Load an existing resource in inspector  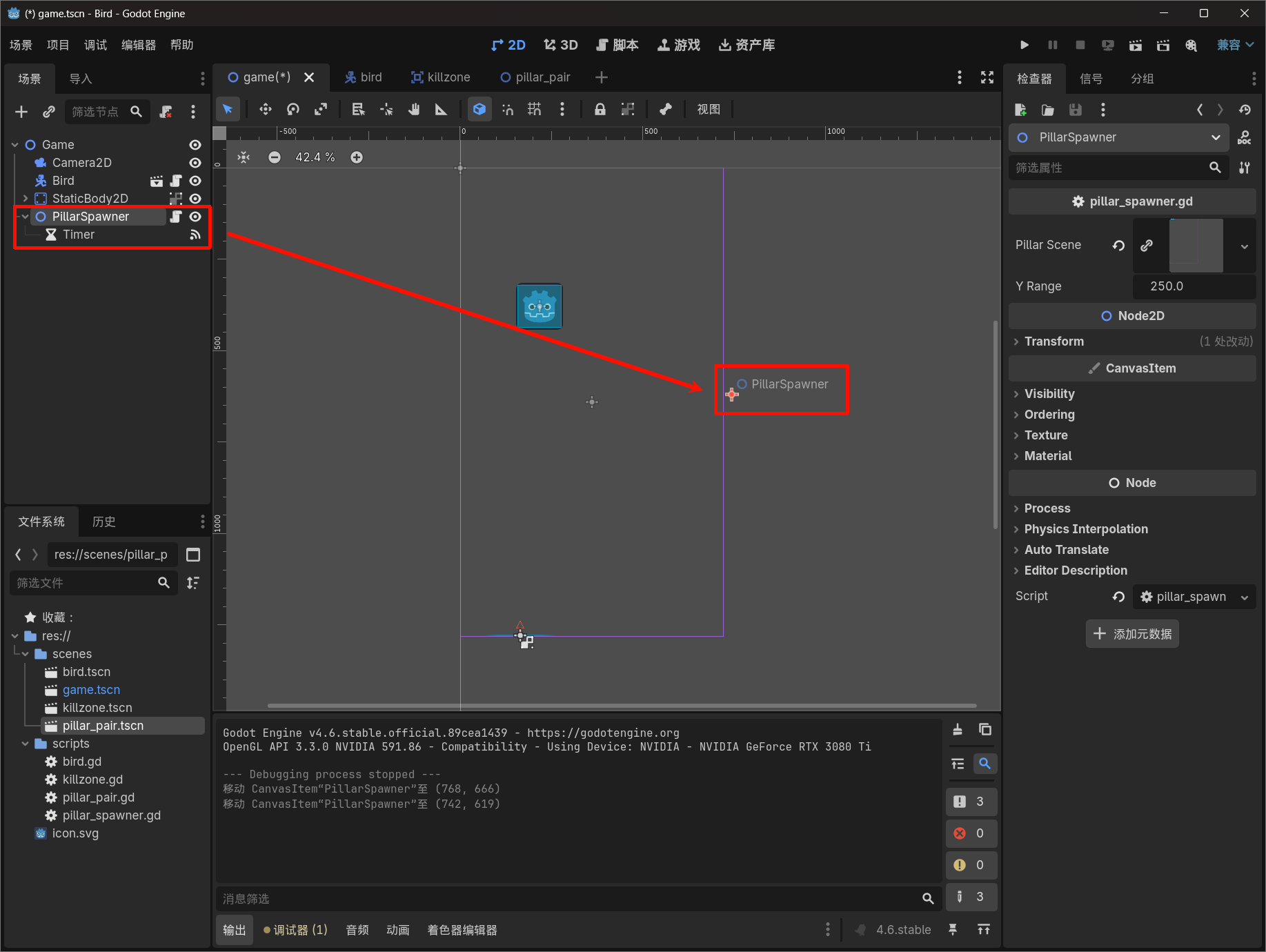1048,110
